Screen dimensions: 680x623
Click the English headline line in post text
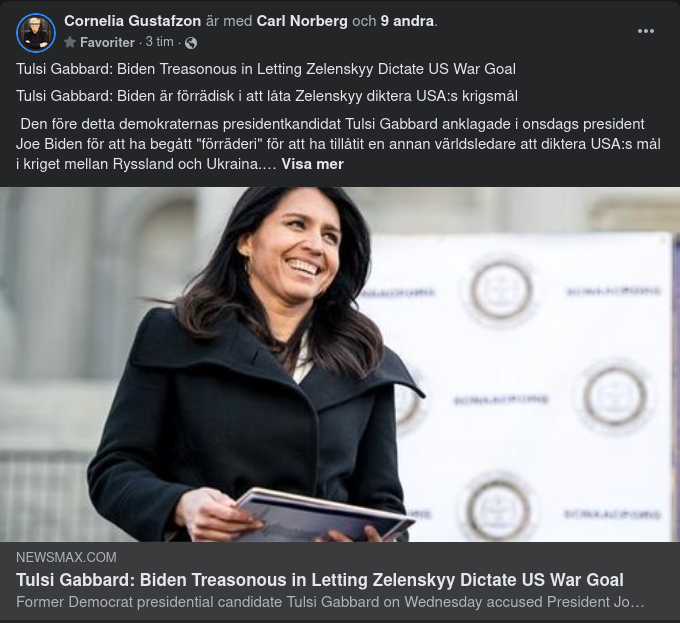tap(266, 70)
